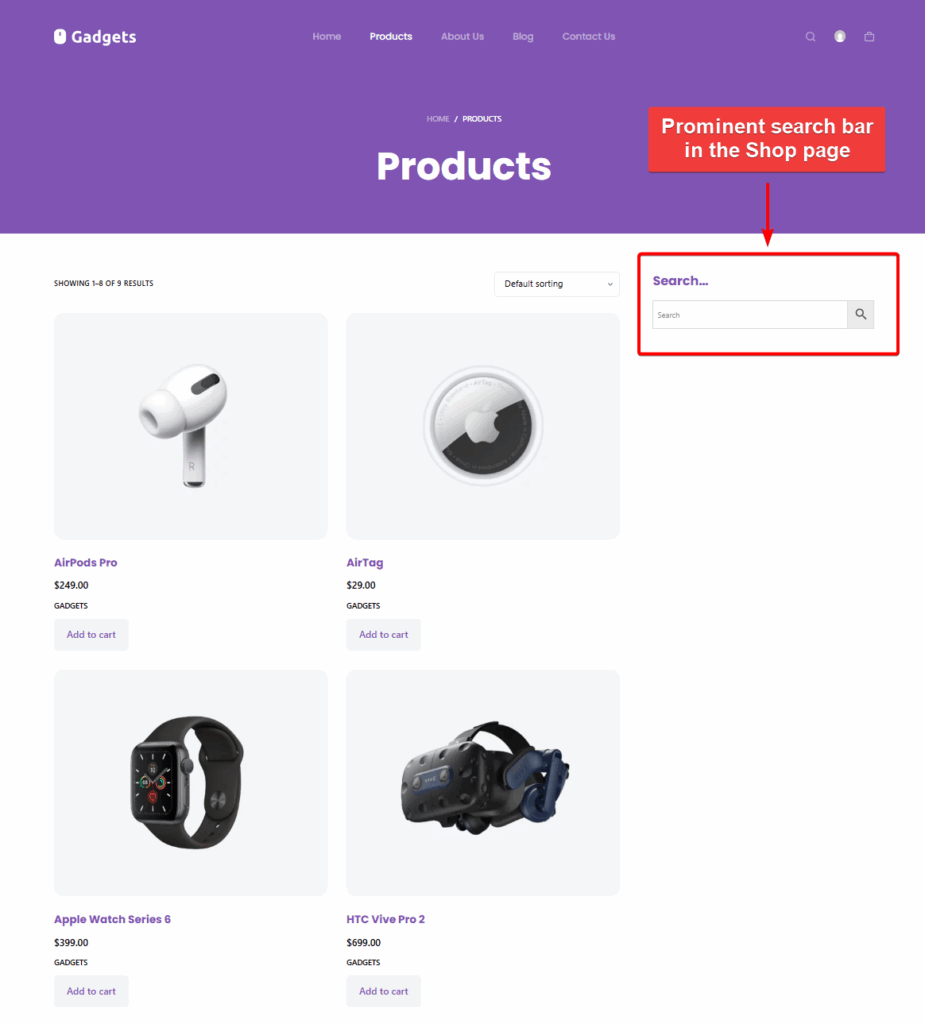This screenshot has width=925, height=1024.
Task: Add AirPods Pro to the cart
Action: click(x=91, y=634)
